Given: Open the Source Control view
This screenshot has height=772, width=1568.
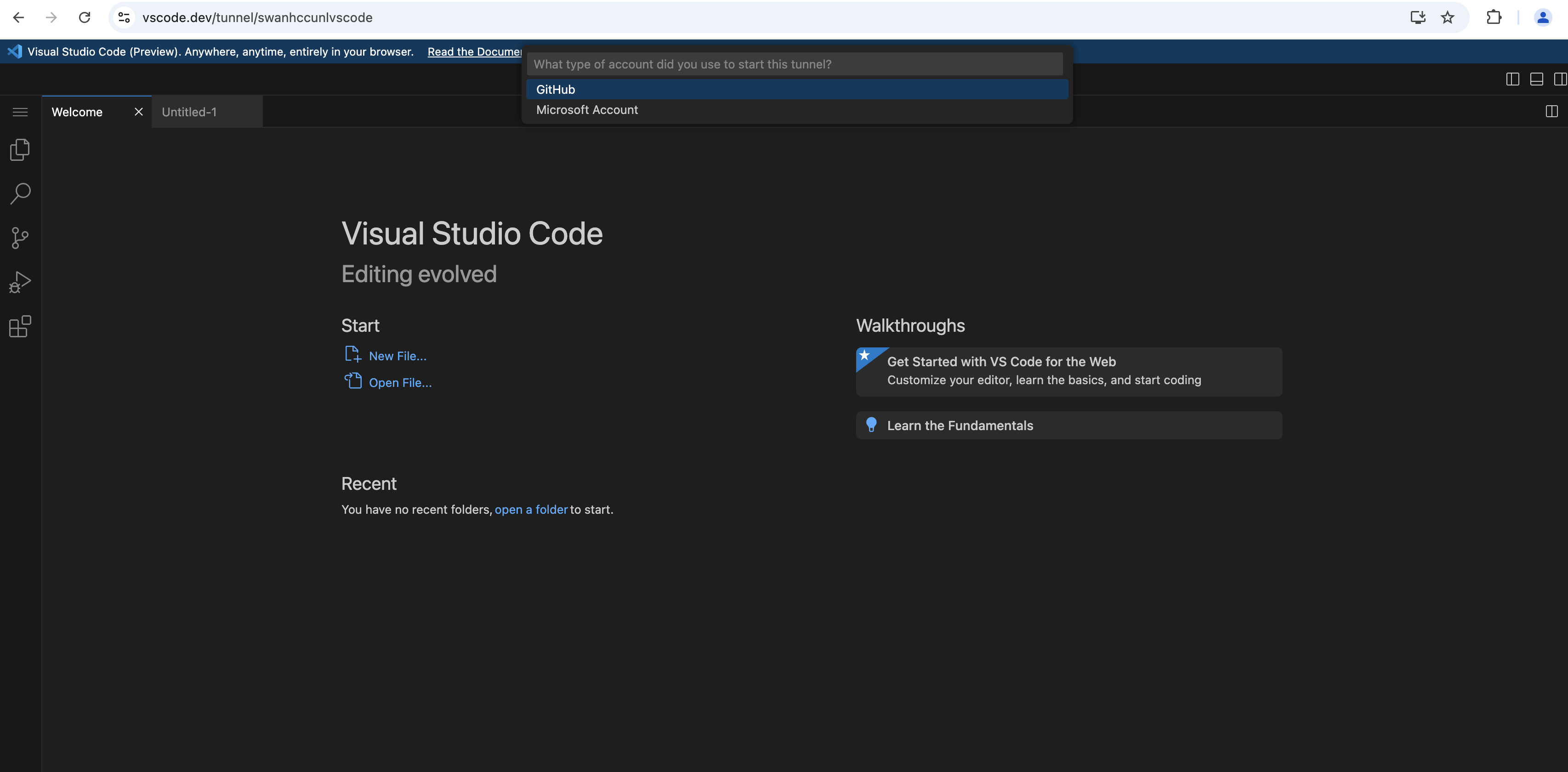Looking at the screenshot, I should point(20,238).
